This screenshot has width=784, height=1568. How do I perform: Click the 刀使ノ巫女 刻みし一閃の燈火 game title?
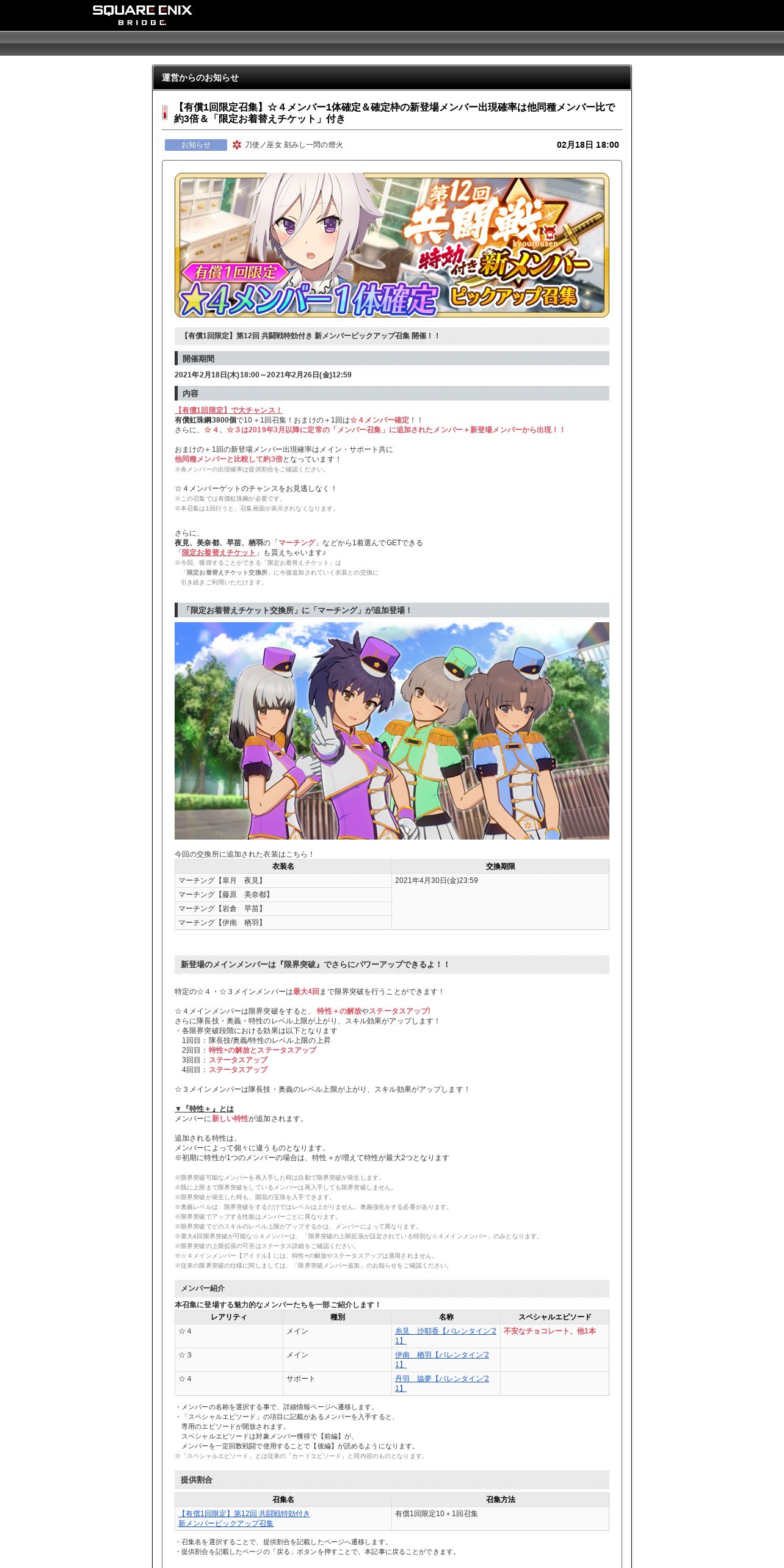point(294,145)
